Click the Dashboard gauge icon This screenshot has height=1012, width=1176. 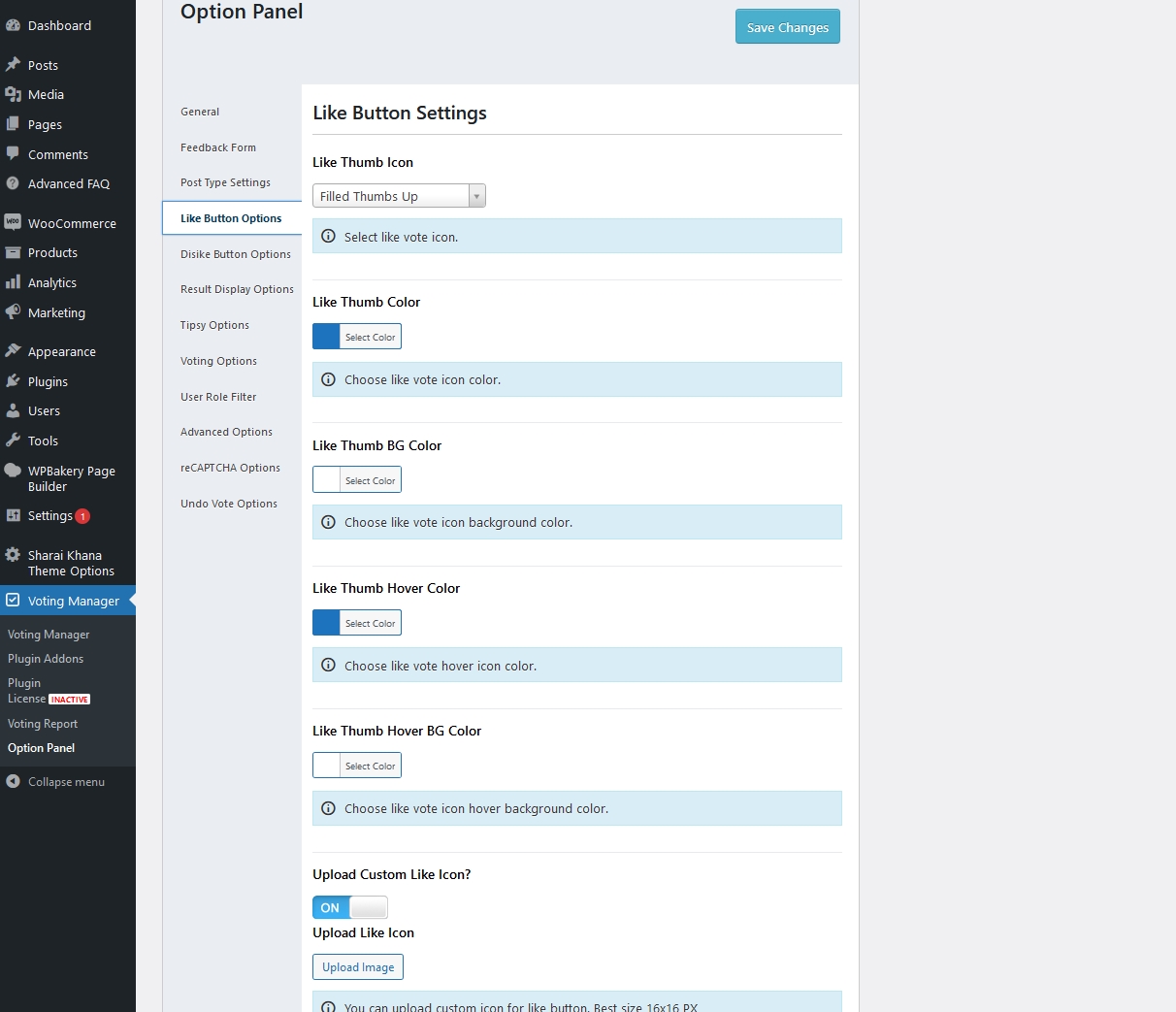point(13,25)
